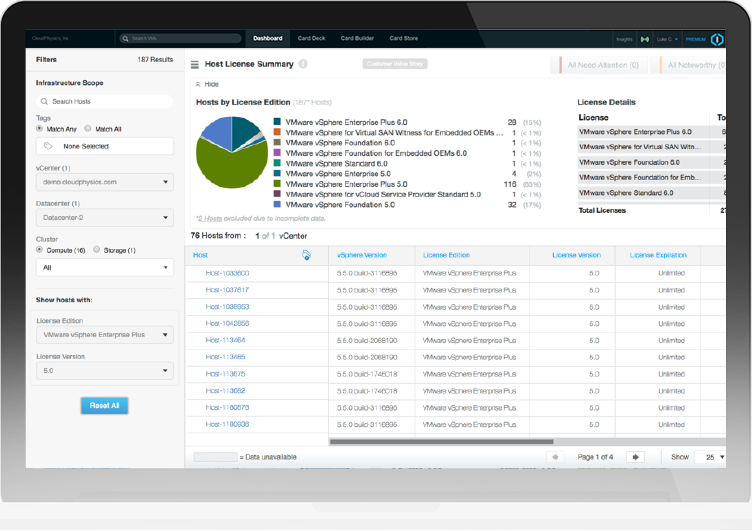Open the hamburger menu beside Host License Summary
The width and height of the screenshot is (752, 531).
tap(195, 64)
